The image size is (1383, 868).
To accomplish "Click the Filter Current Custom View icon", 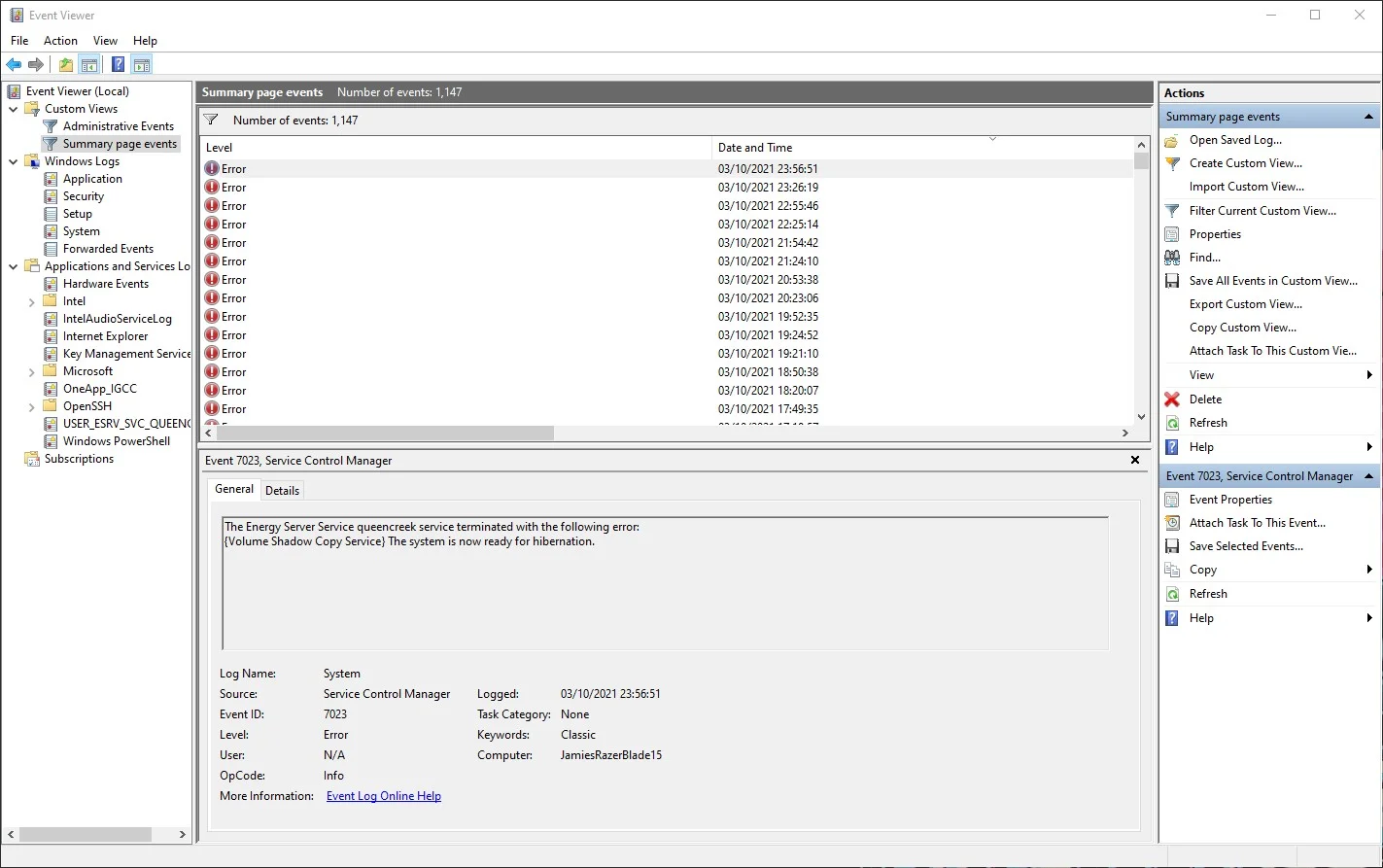I will click(1172, 211).
